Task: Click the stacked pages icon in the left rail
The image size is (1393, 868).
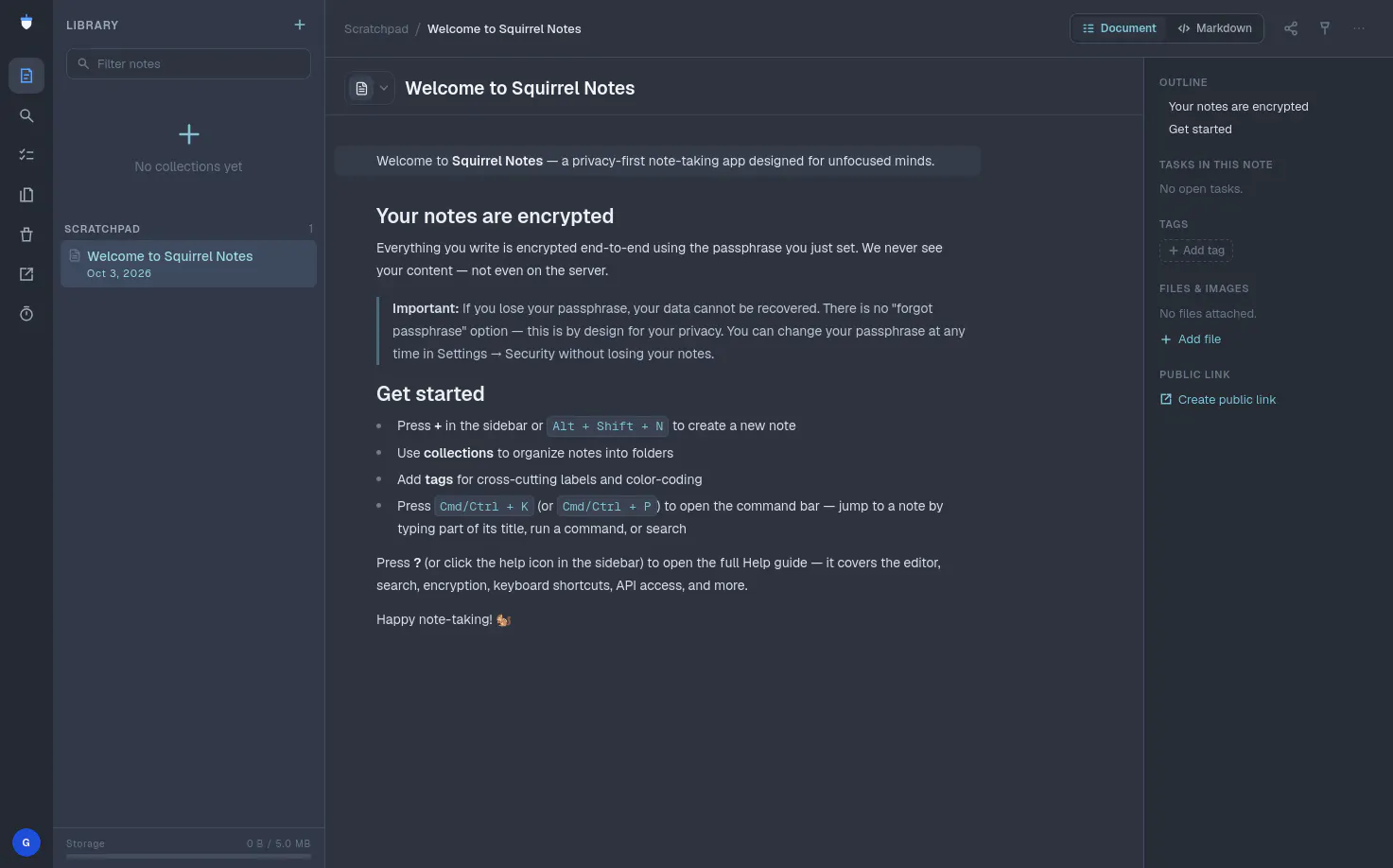Action: click(x=26, y=195)
